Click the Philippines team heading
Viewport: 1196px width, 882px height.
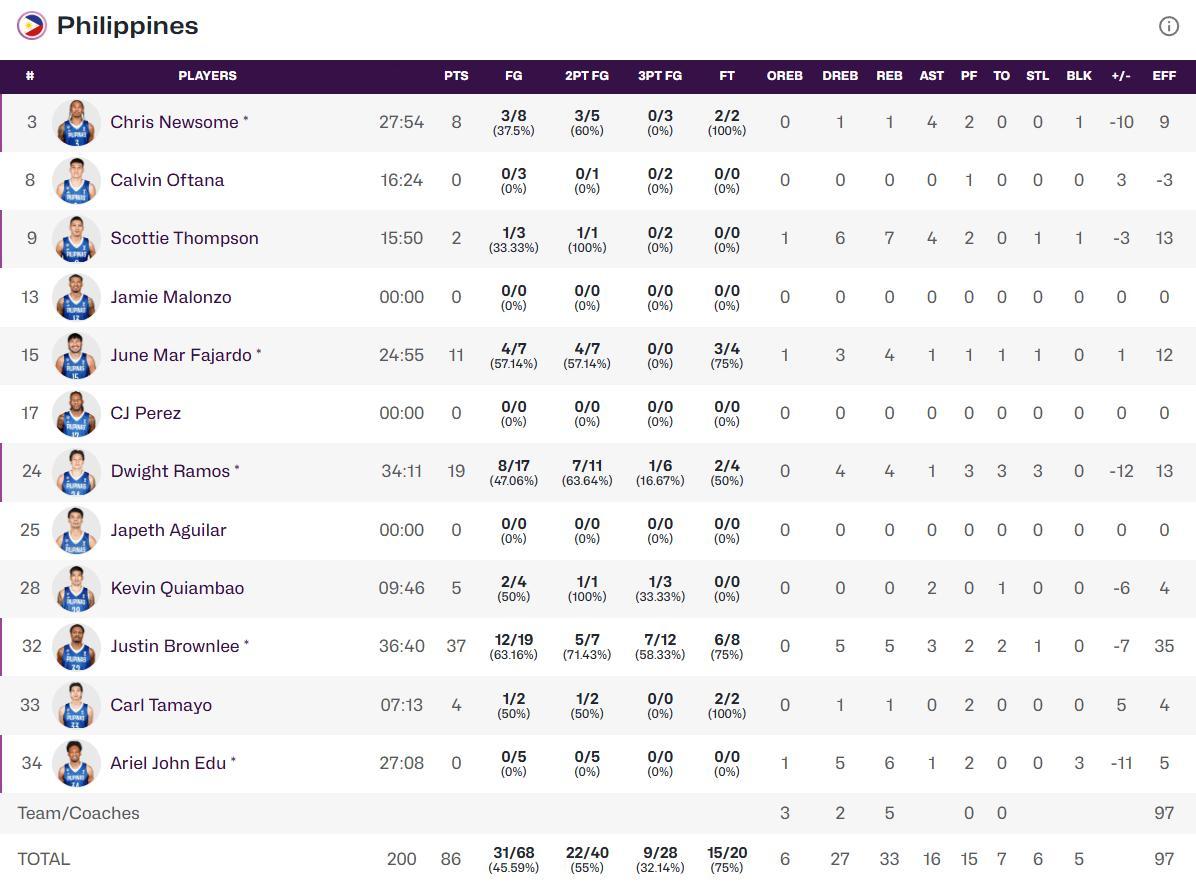(x=127, y=26)
